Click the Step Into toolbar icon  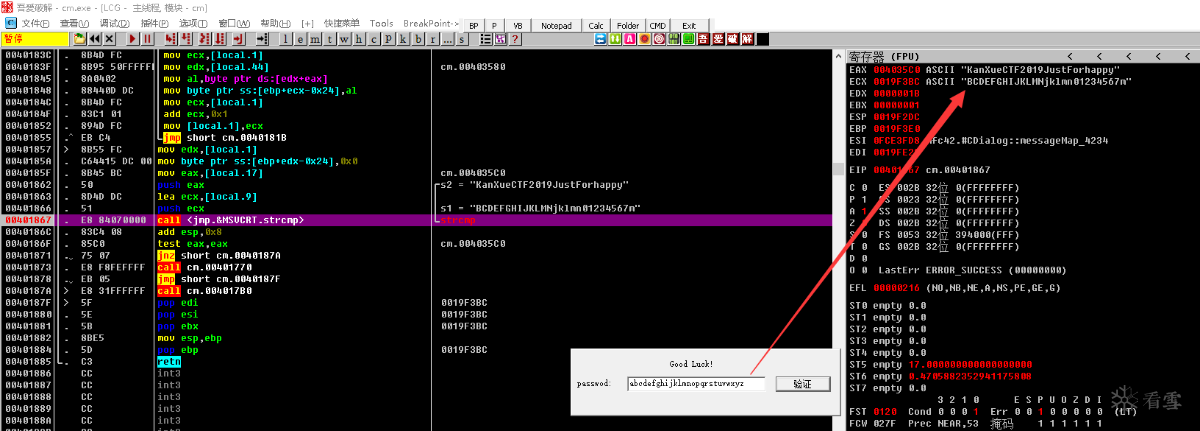click(x=171, y=39)
